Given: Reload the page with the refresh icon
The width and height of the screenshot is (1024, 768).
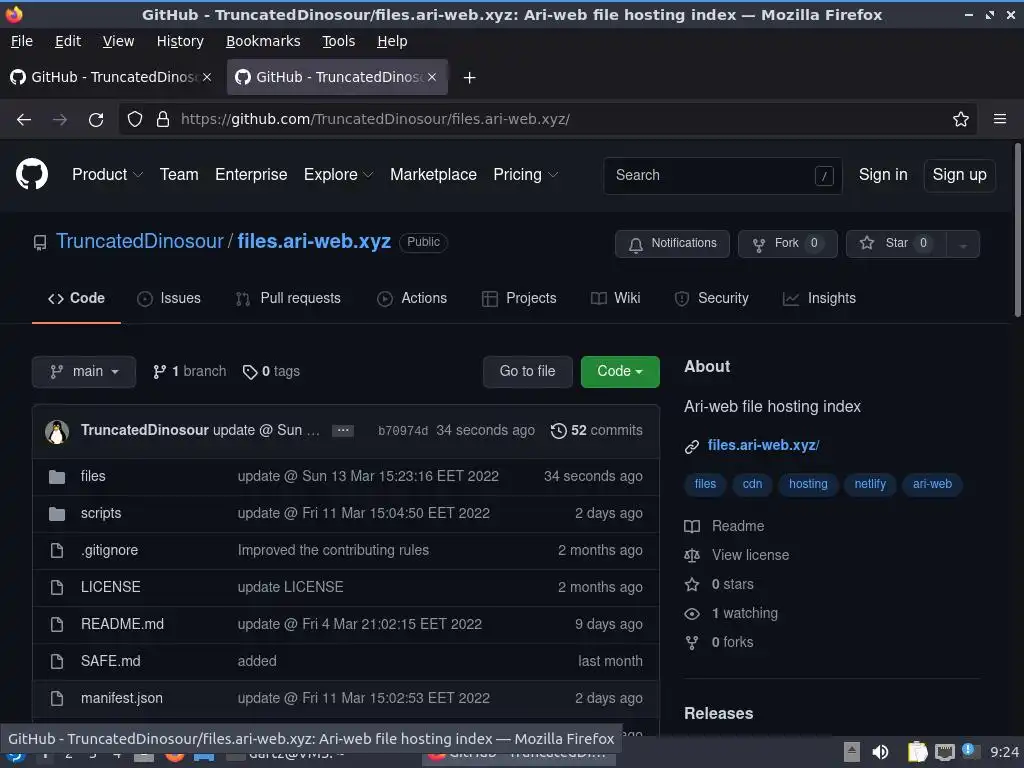Looking at the screenshot, I should [x=96, y=120].
